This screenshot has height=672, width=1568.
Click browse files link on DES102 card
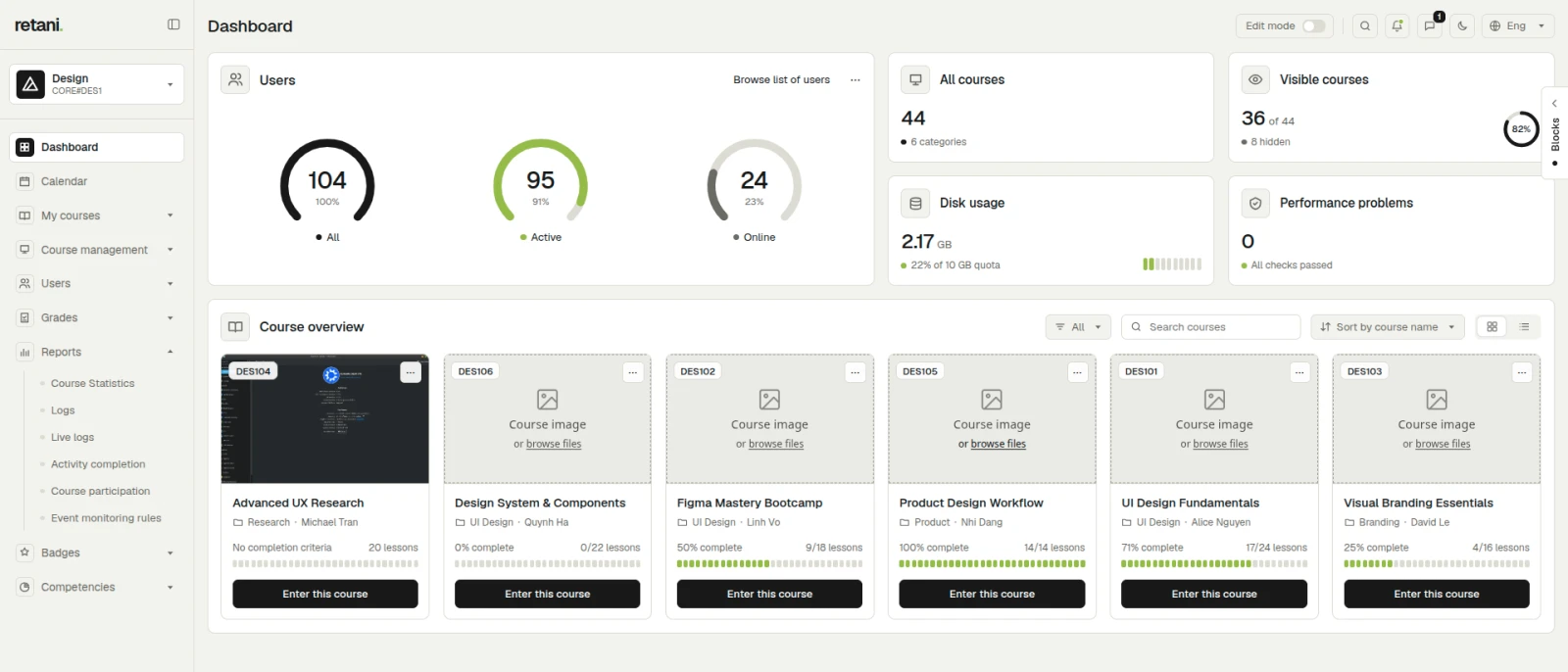tap(776, 444)
